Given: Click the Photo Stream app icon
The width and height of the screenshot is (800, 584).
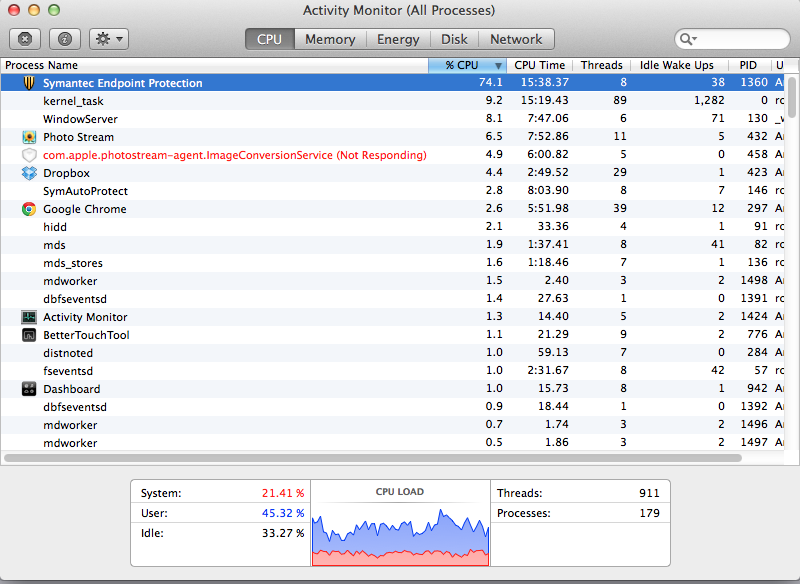Looking at the screenshot, I should point(29,137).
